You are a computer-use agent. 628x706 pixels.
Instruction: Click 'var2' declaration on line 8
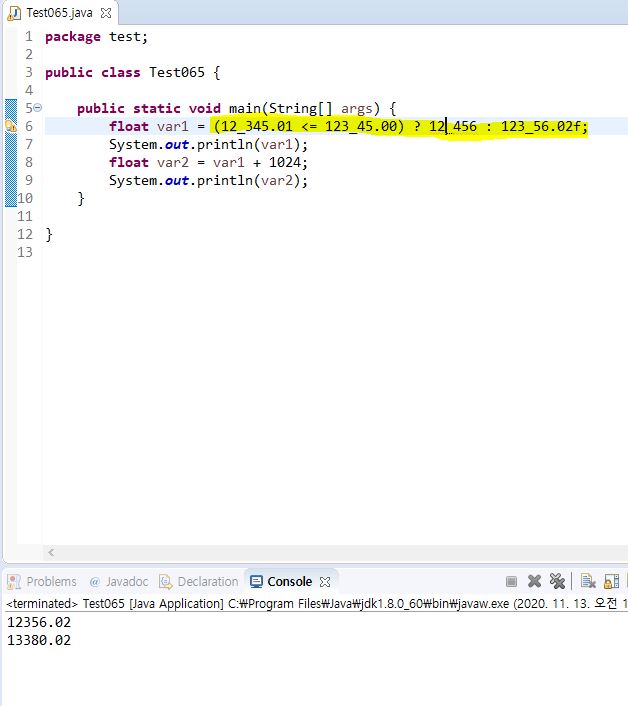173,163
